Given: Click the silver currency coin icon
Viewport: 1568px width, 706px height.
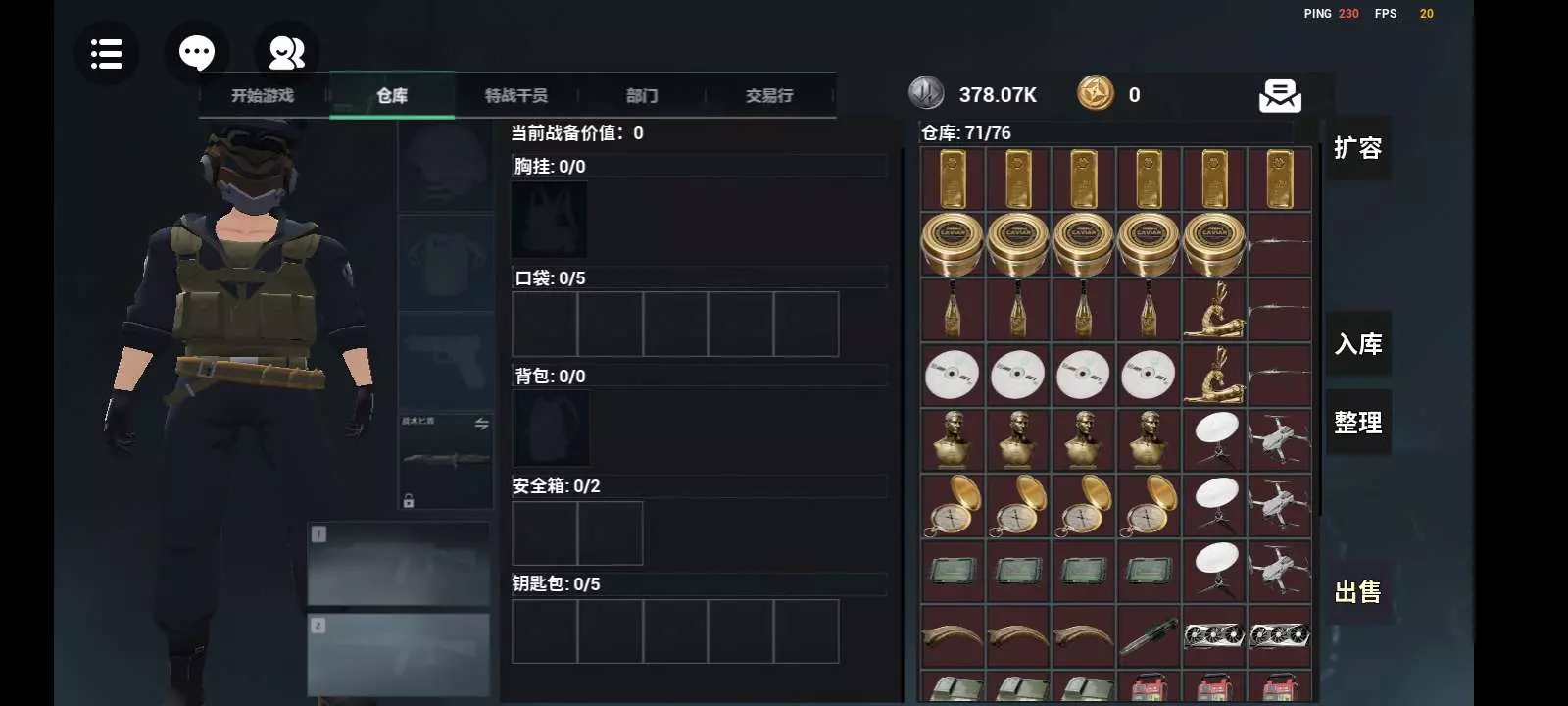Looking at the screenshot, I should pyautogui.click(x=926, y=94).
